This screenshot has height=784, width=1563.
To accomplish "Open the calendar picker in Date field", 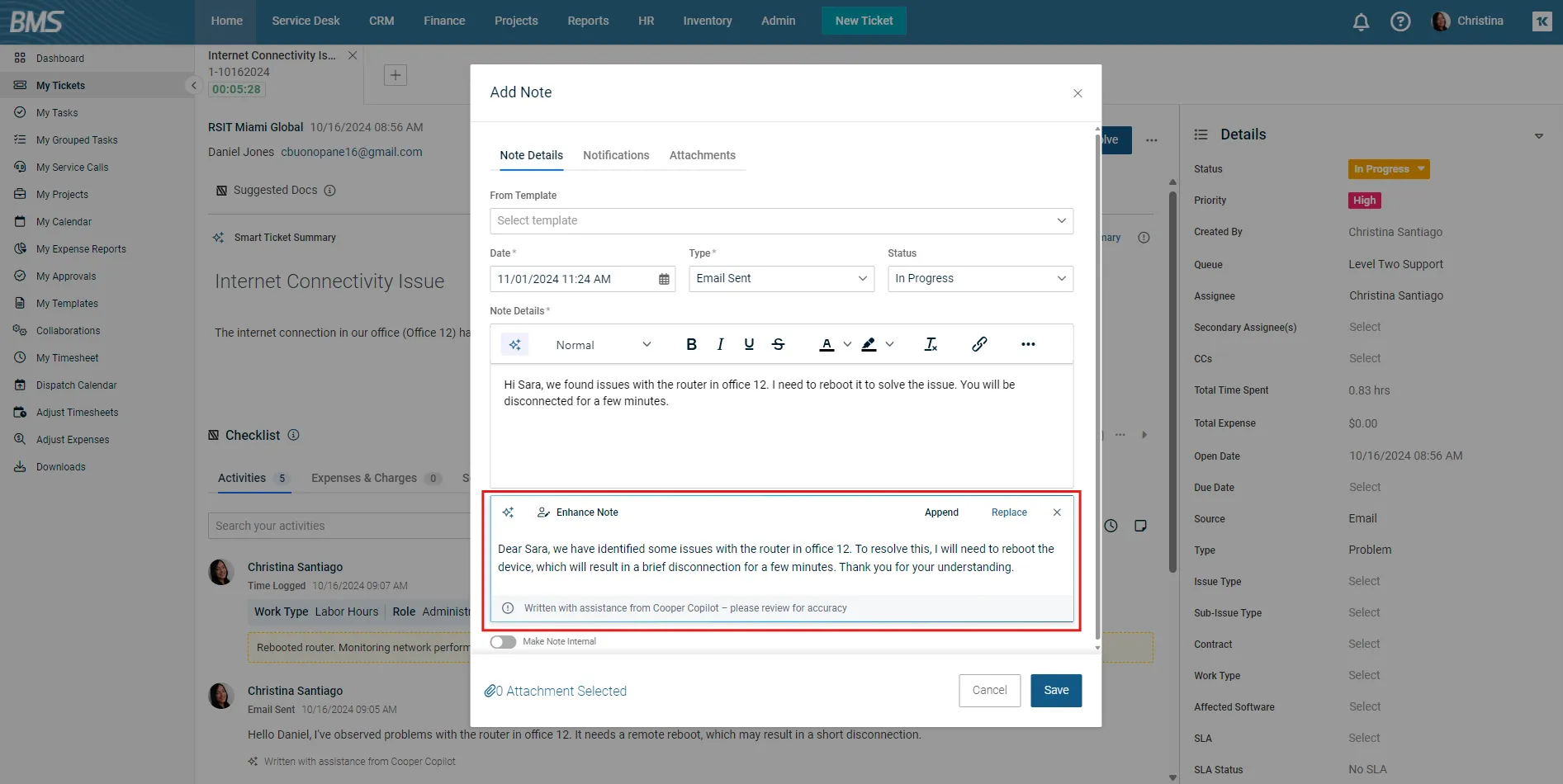I will pos(664,279).
